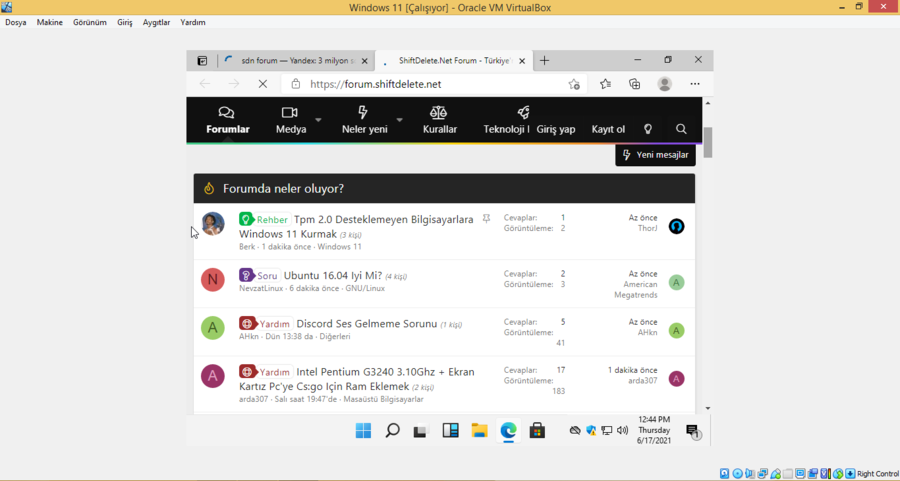The height and width of the screenshot is (481, 900).
Task: Open the Discord Ses Gelmeme Sorunu thread
Action: pyautogui.click(x=367, y=324)
